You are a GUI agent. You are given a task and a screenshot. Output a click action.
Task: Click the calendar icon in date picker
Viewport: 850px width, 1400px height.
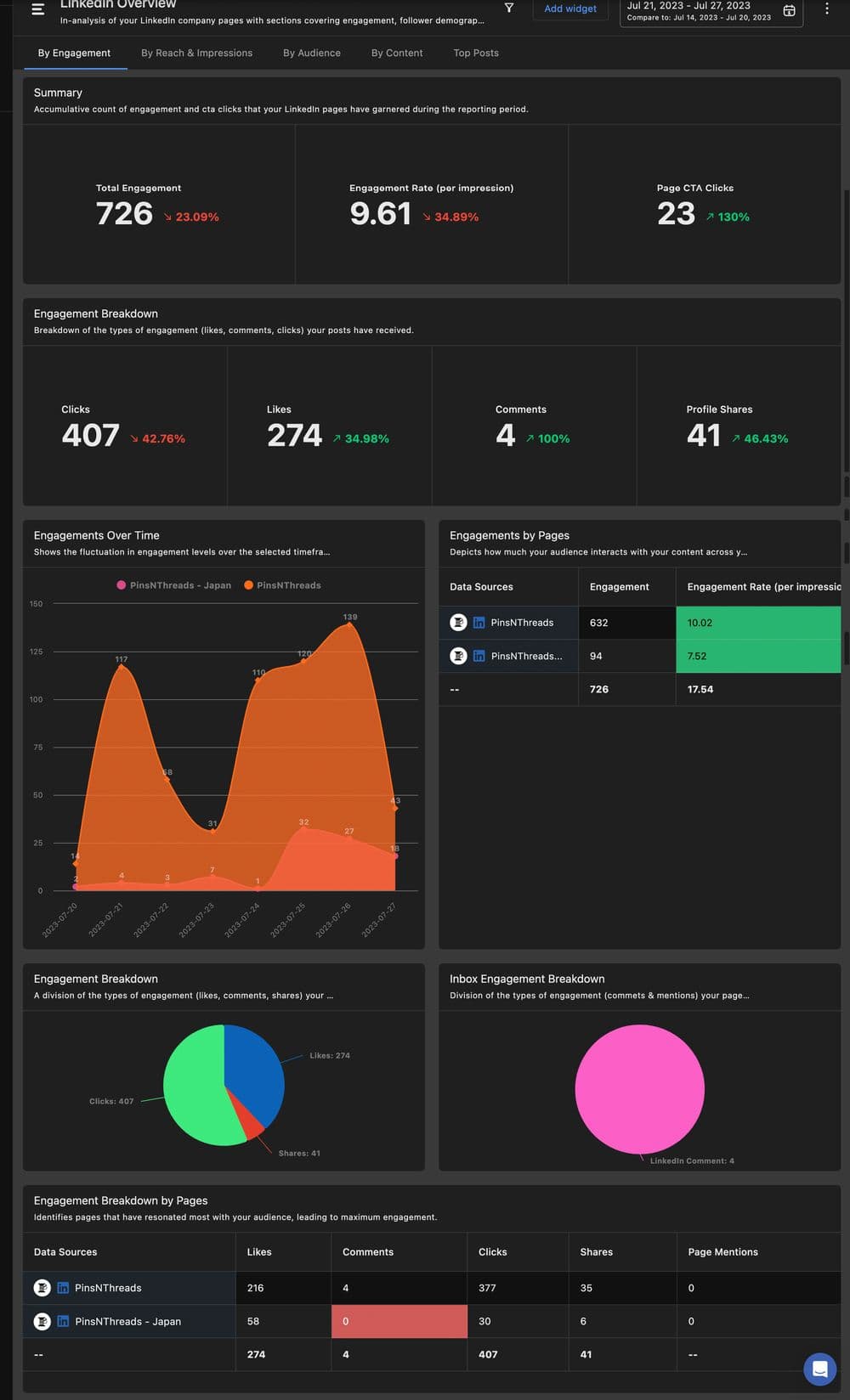coord(789,11)
